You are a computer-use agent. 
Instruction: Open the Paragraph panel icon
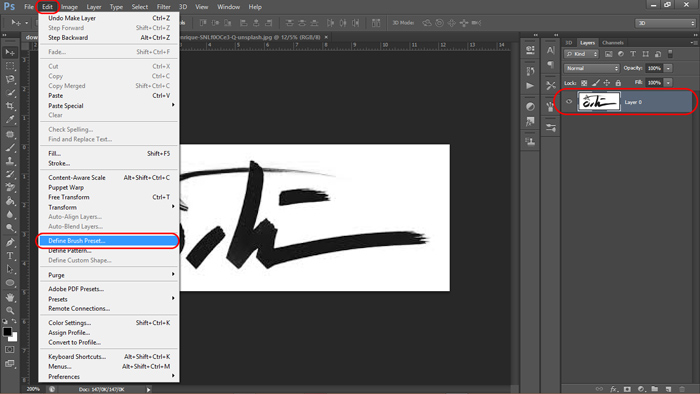(550, 65)
